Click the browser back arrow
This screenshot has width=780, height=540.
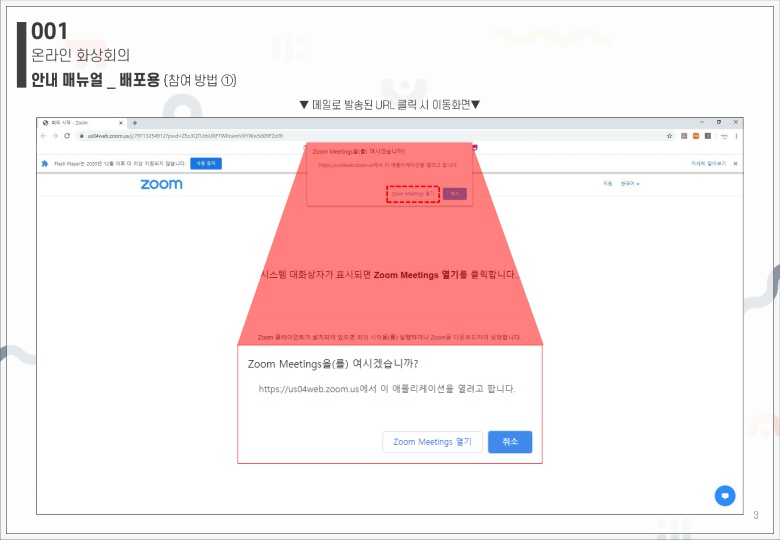44,135
